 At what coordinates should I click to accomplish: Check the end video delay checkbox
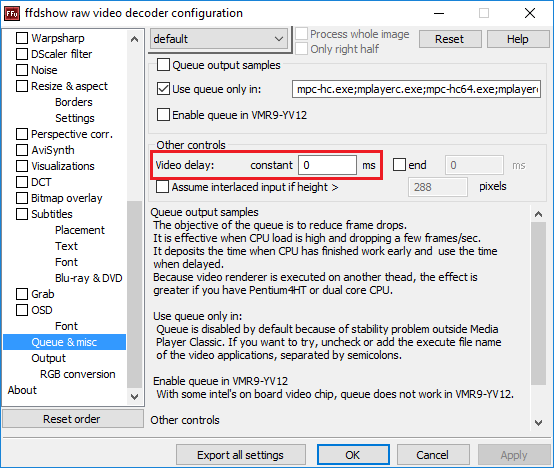[x=399, y=165]
